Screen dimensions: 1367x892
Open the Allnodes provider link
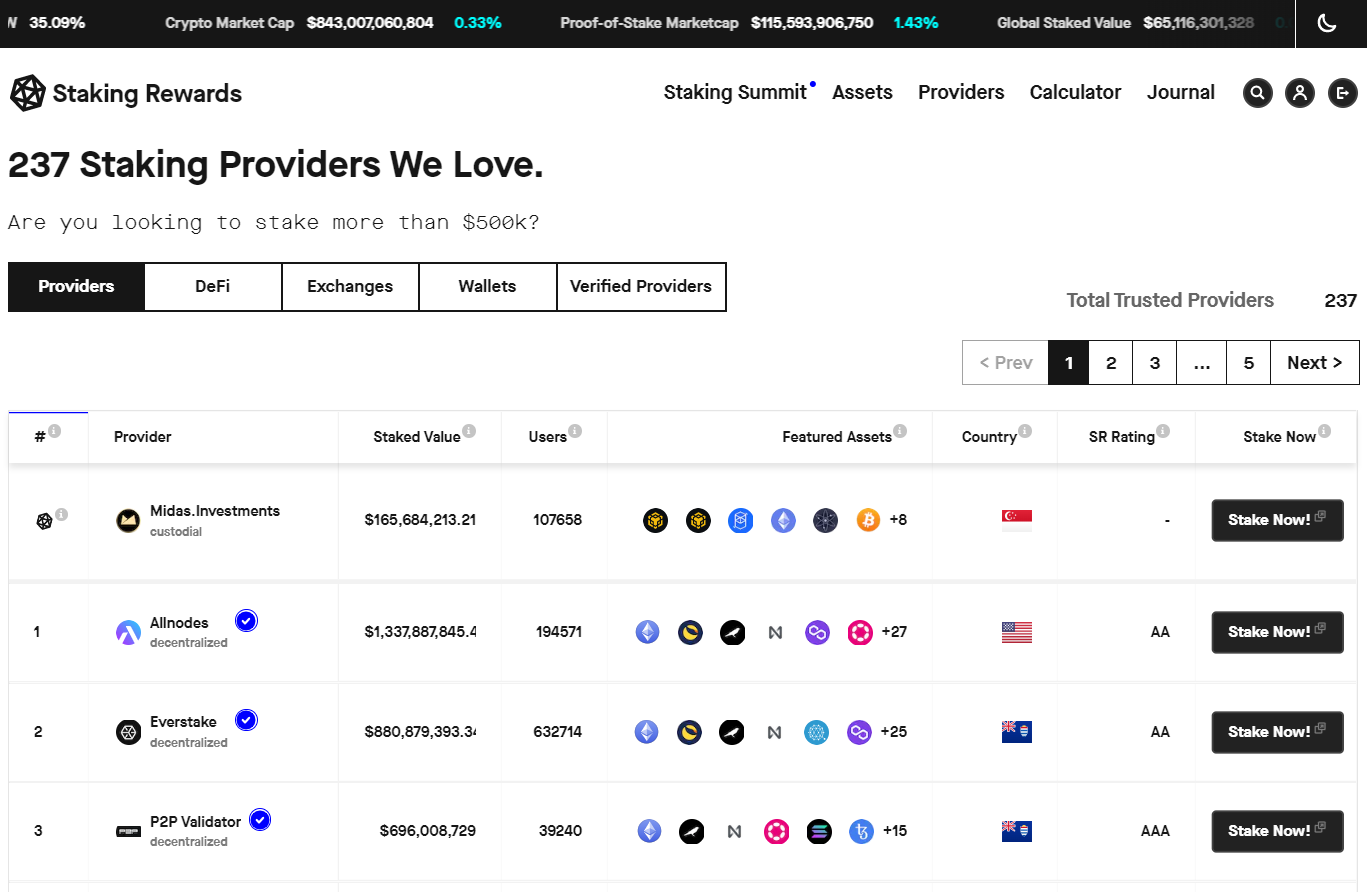pos(179,623)
